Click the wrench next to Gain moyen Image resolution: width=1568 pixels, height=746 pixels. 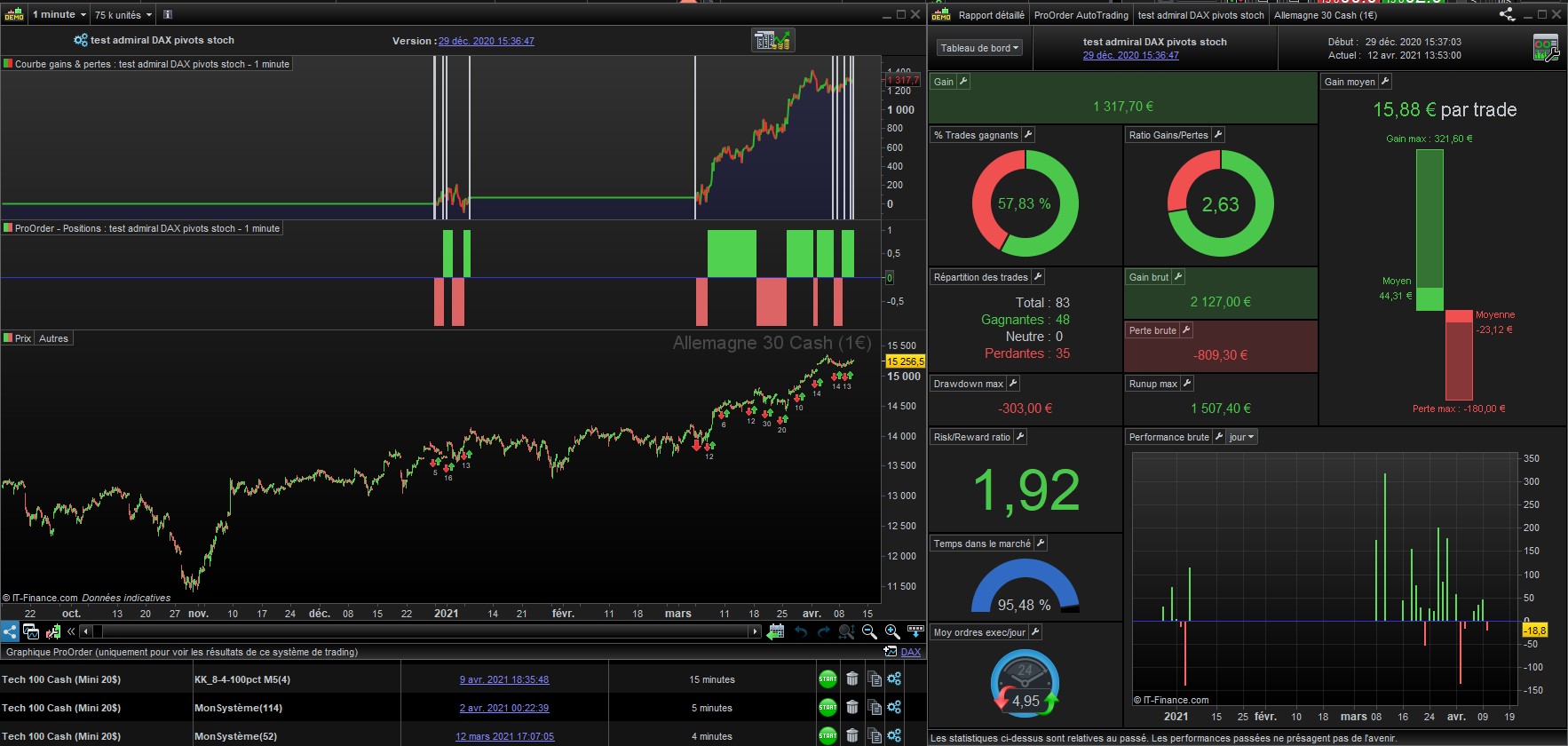(x=1385, y=82)
